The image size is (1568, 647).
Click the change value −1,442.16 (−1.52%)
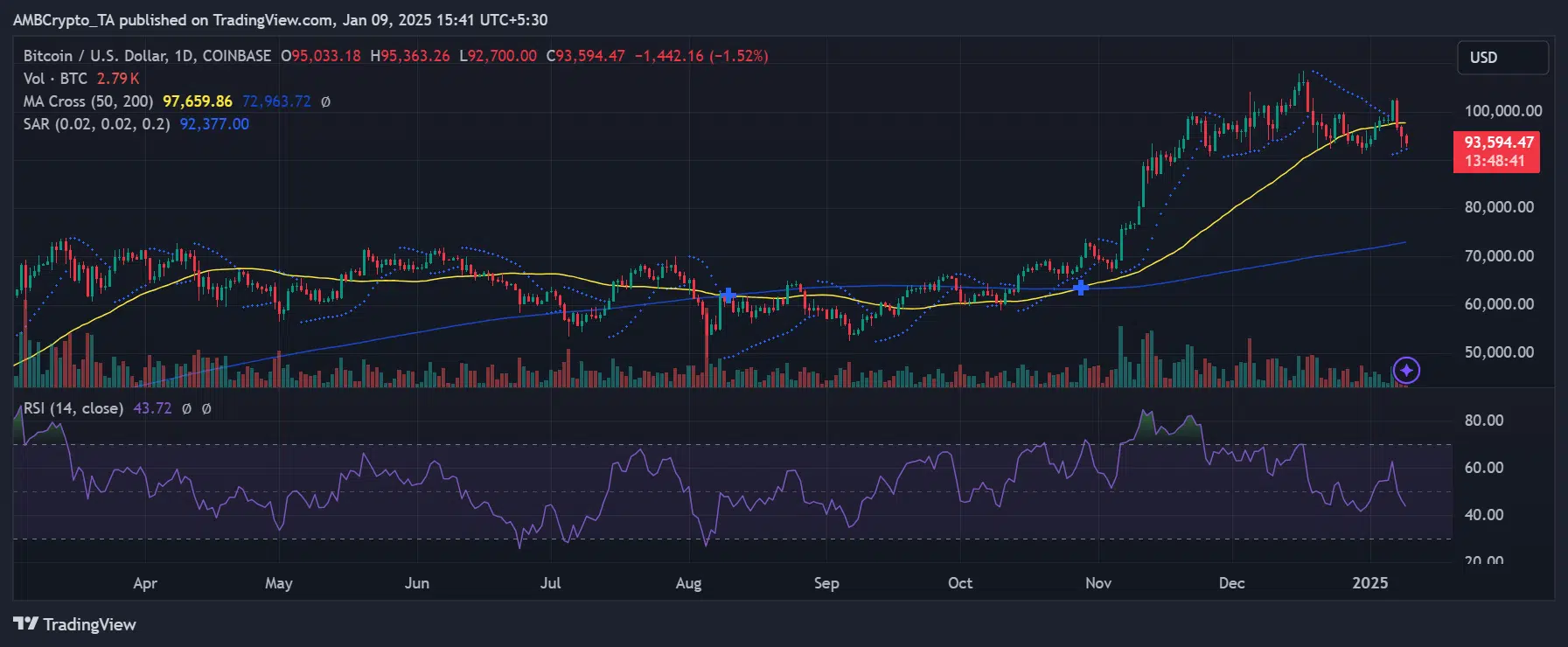pos(701,56)
